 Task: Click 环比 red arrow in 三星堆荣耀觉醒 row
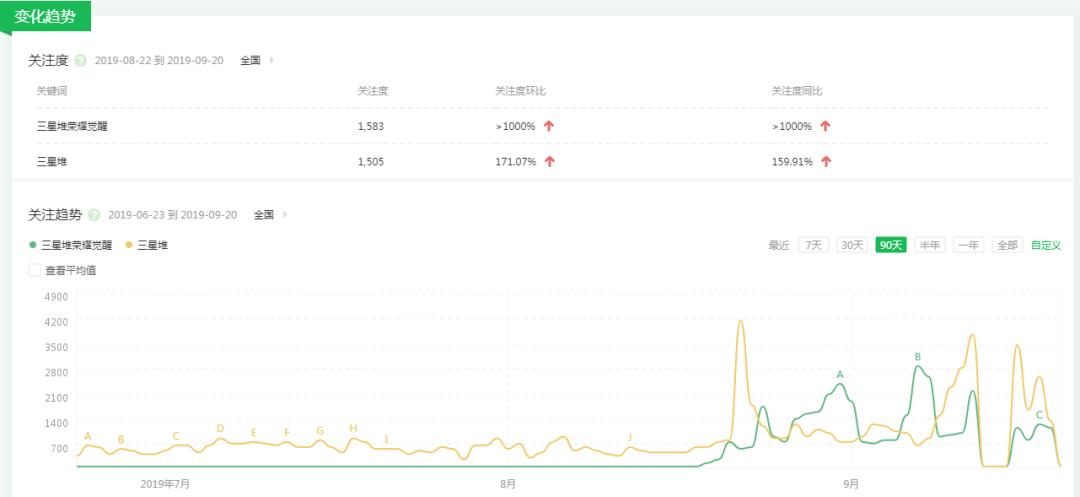[x=549, y=126]
